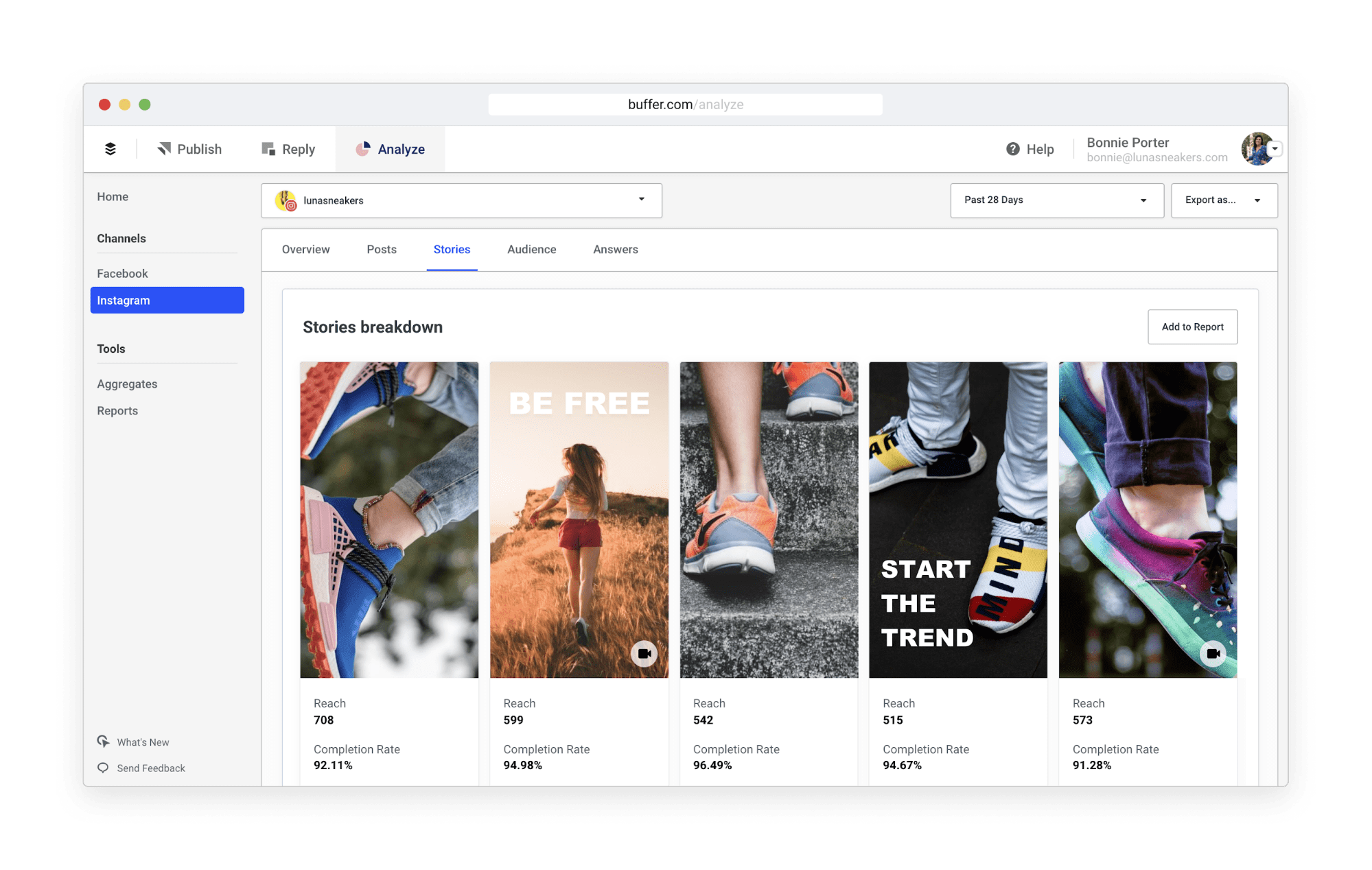This screenshot has height=870, width=1372.
Task: Switch to the Posts tab
Action: coord(382,250)
